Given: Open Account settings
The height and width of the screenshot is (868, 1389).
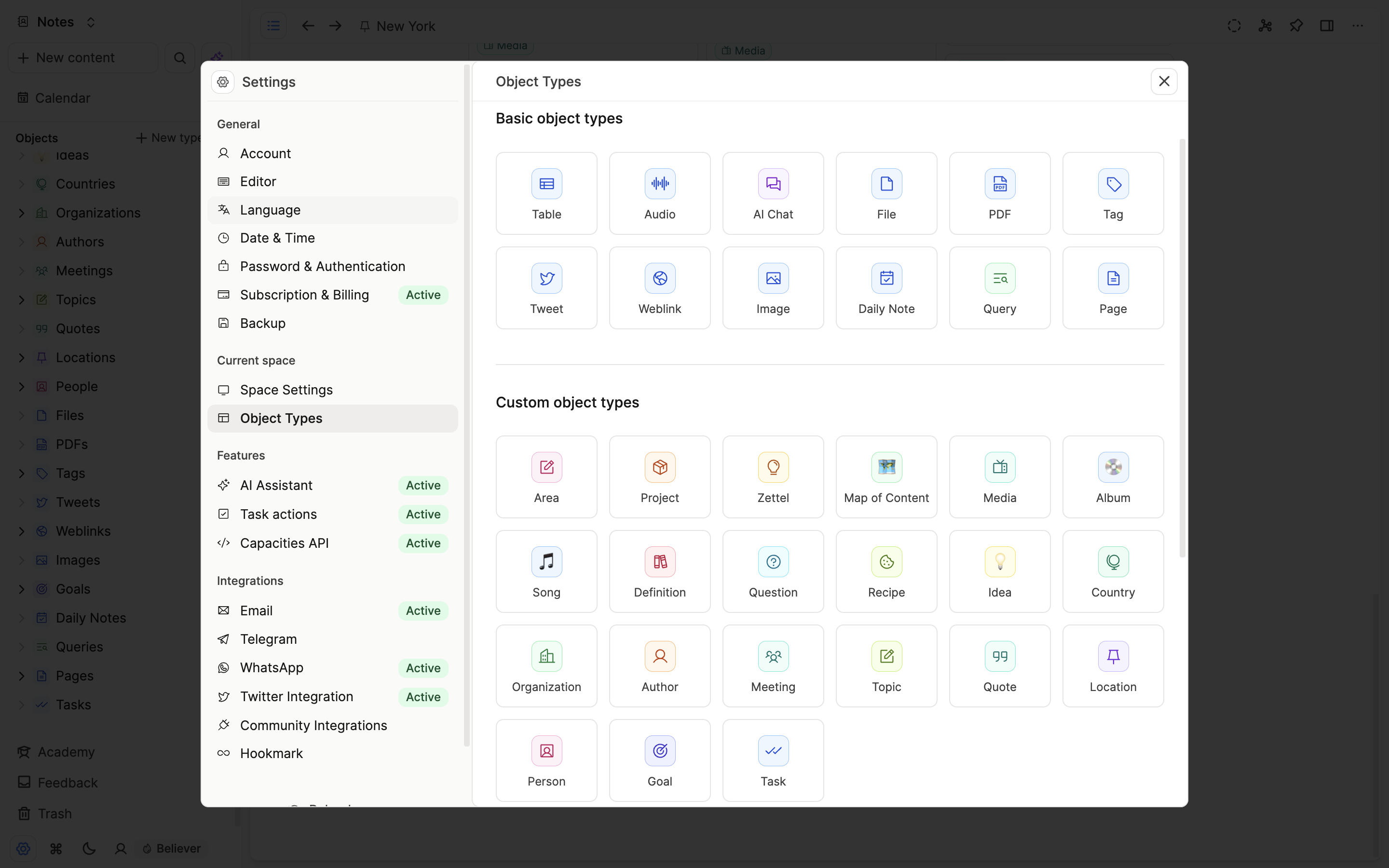Looking at the screenshot, I should (332, 153).
